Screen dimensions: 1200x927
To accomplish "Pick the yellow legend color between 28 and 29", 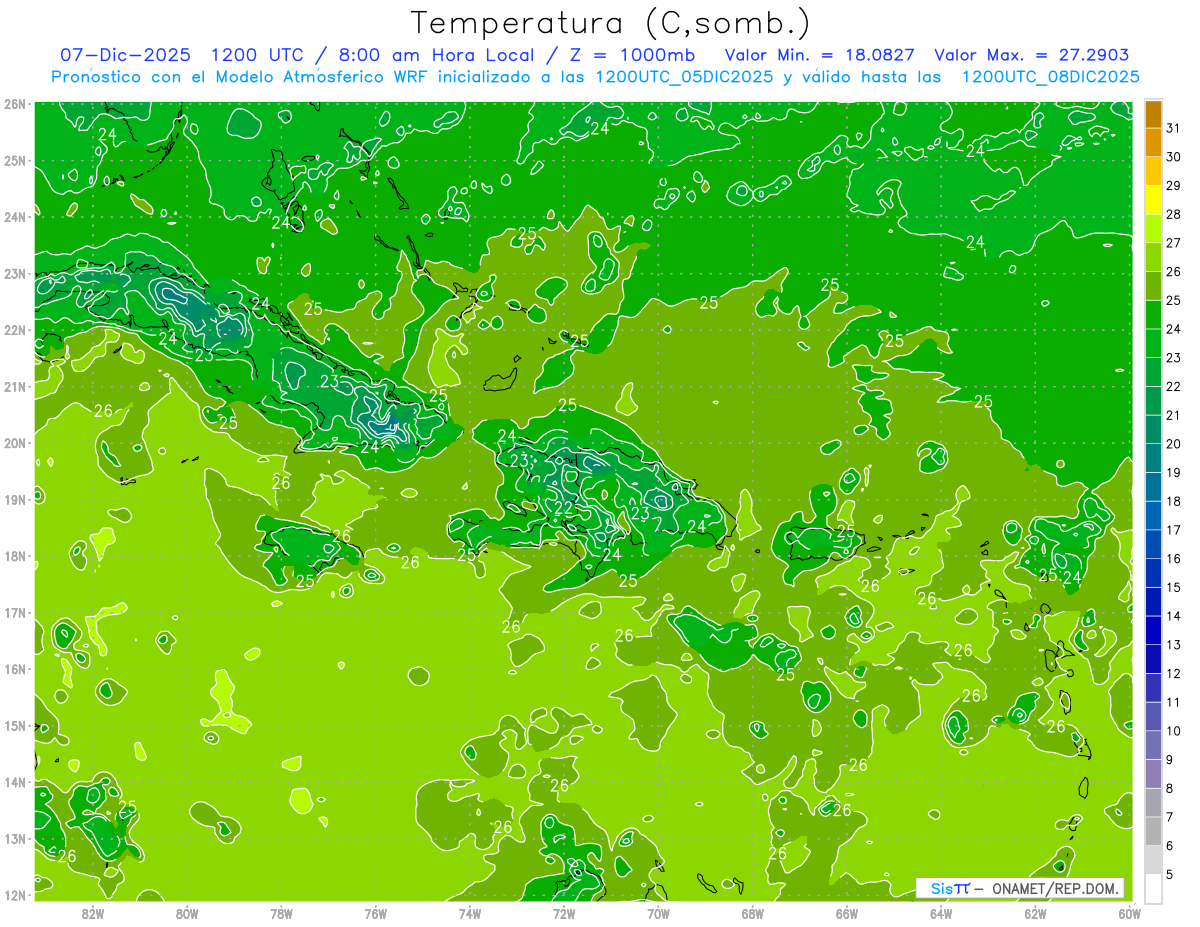I will coord(1153,200).
